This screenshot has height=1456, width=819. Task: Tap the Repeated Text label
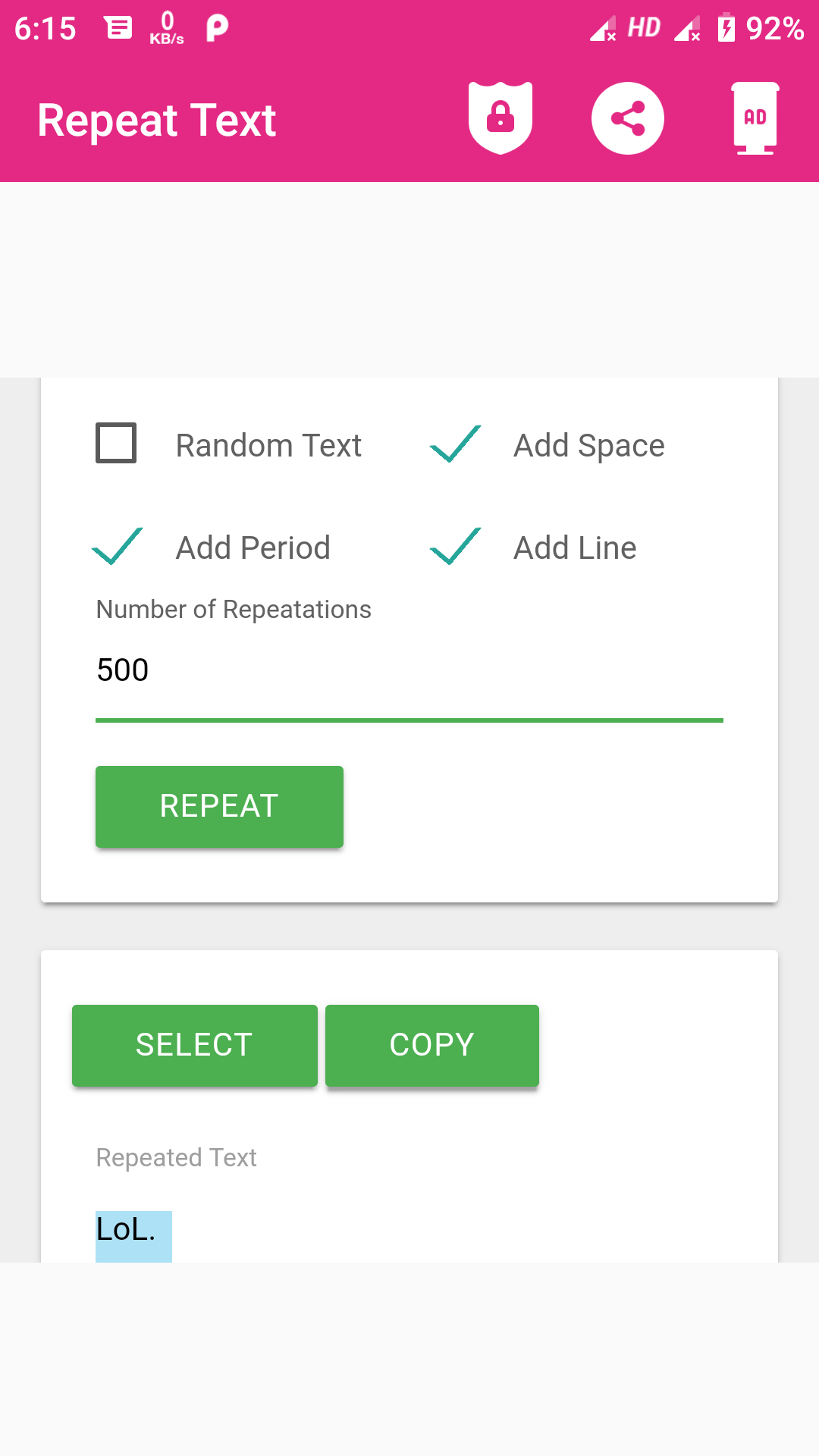176,1158
